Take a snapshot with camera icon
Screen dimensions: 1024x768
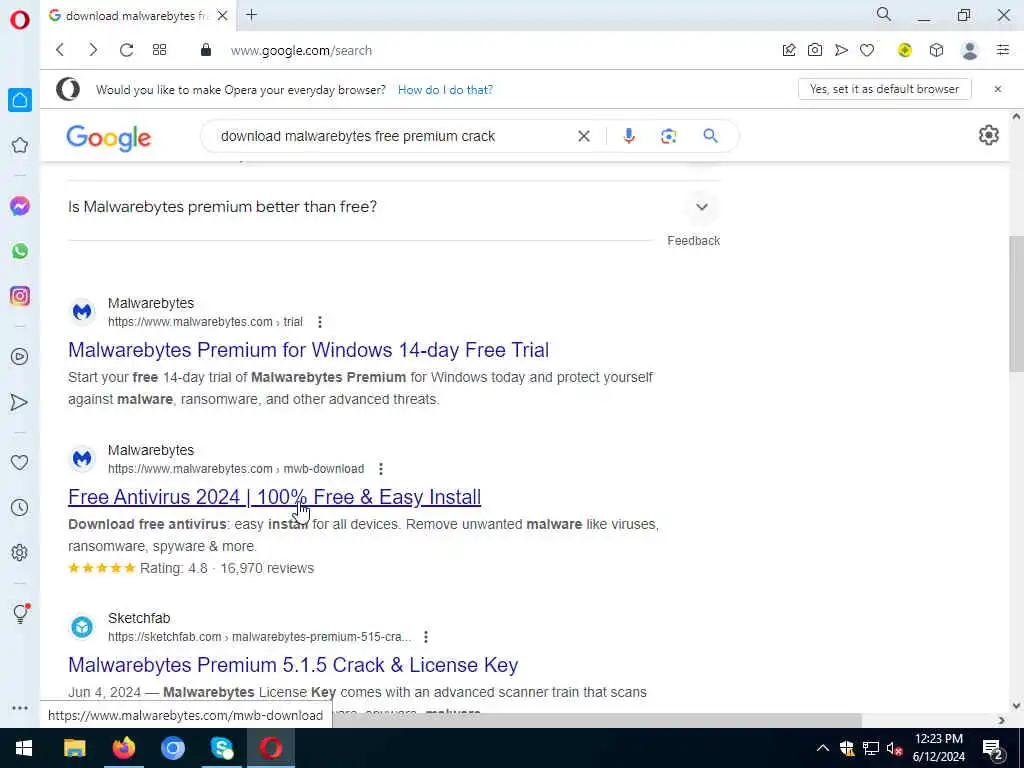click(815, 50)
